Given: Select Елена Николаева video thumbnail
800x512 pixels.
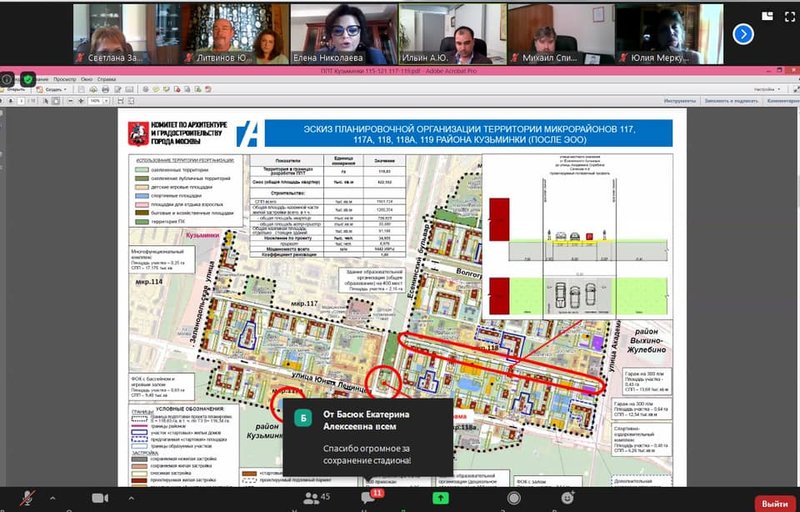Looking at the screenshot, I should (344, 34).
